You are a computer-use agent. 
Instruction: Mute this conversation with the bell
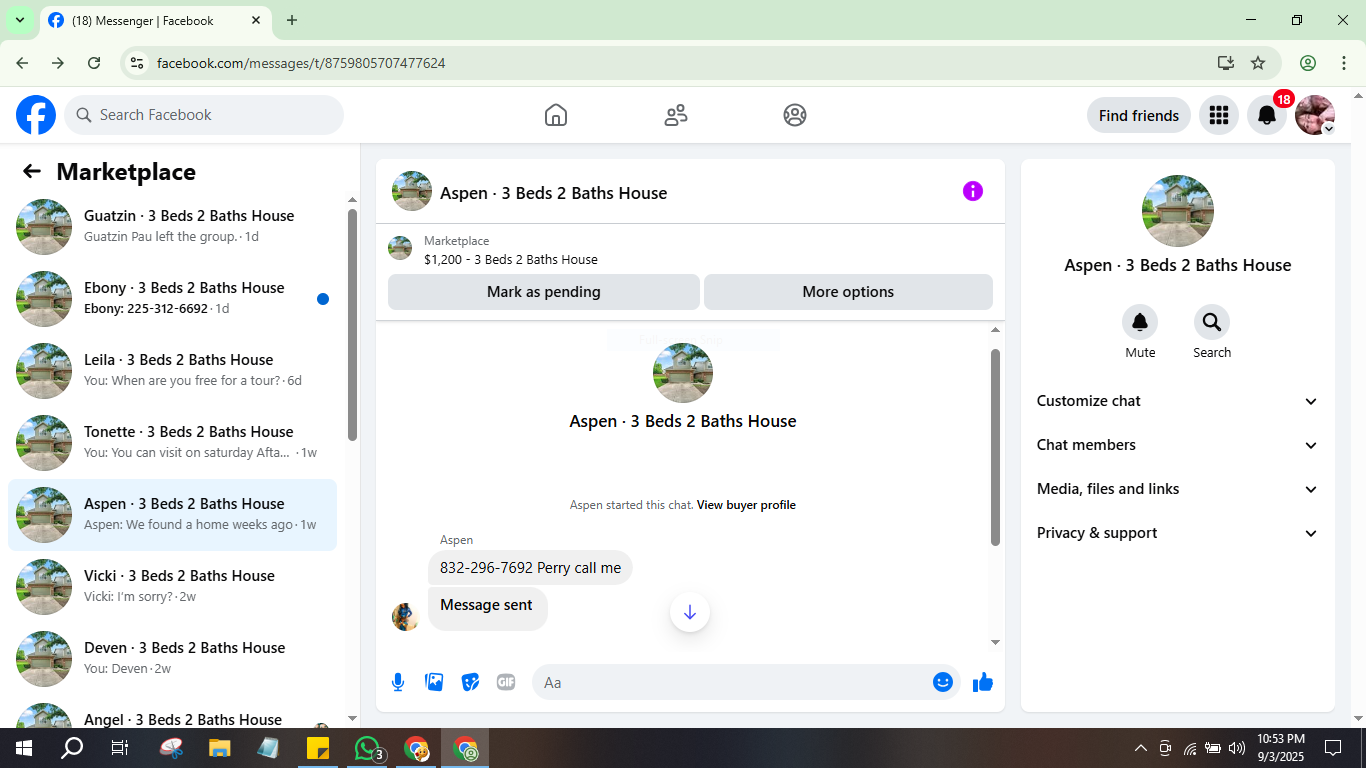click(x=1140, y=322)
